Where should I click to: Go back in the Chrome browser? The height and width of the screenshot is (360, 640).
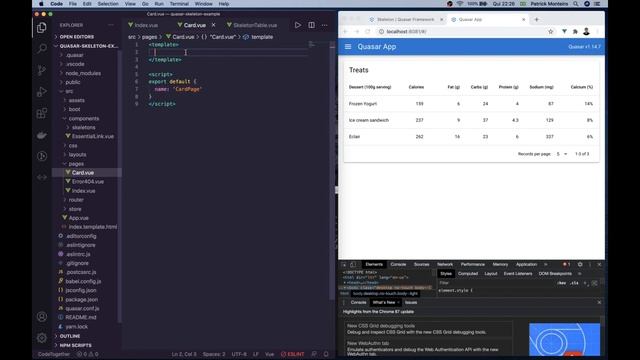[x=345, y=31]
